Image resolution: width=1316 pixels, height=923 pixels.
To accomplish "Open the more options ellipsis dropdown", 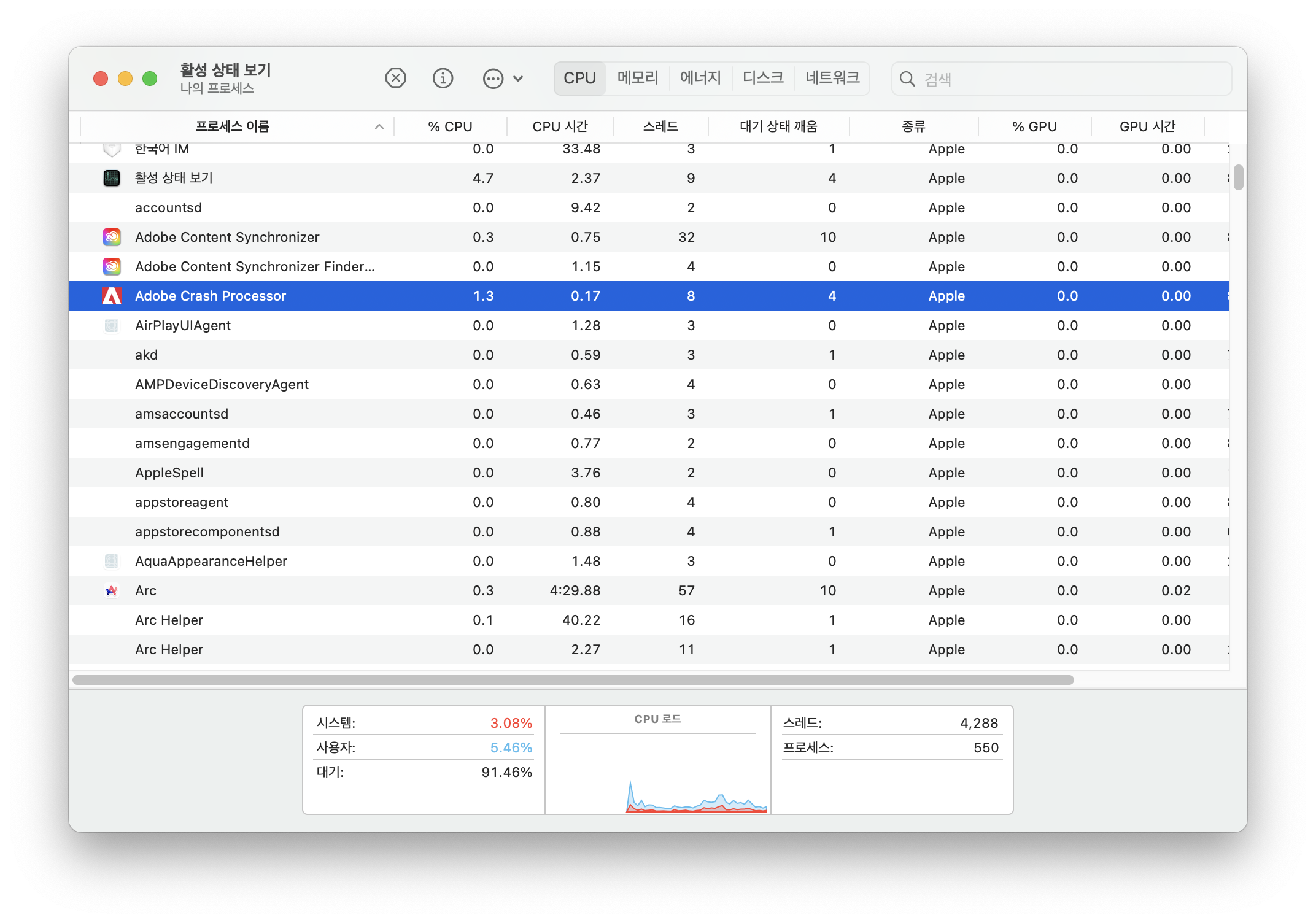I will point(494,78).
